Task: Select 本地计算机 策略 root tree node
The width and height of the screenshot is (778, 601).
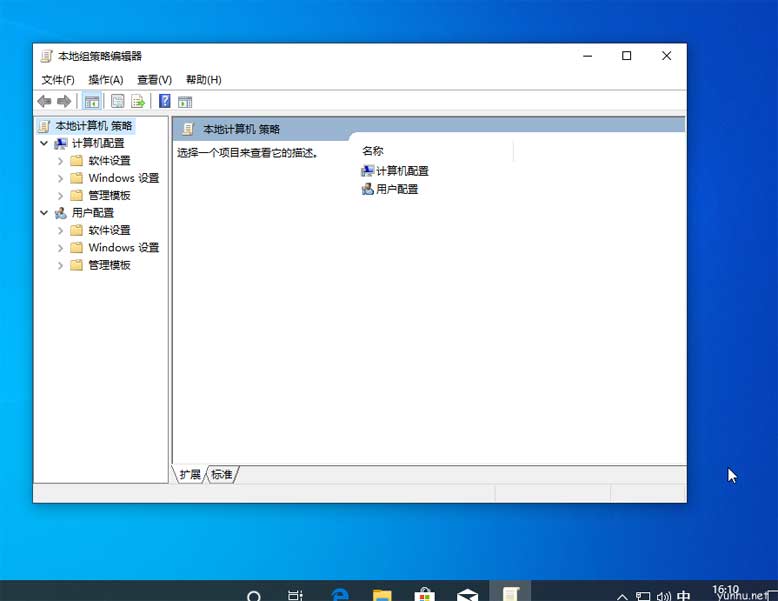Action: (x=93, y=126)
